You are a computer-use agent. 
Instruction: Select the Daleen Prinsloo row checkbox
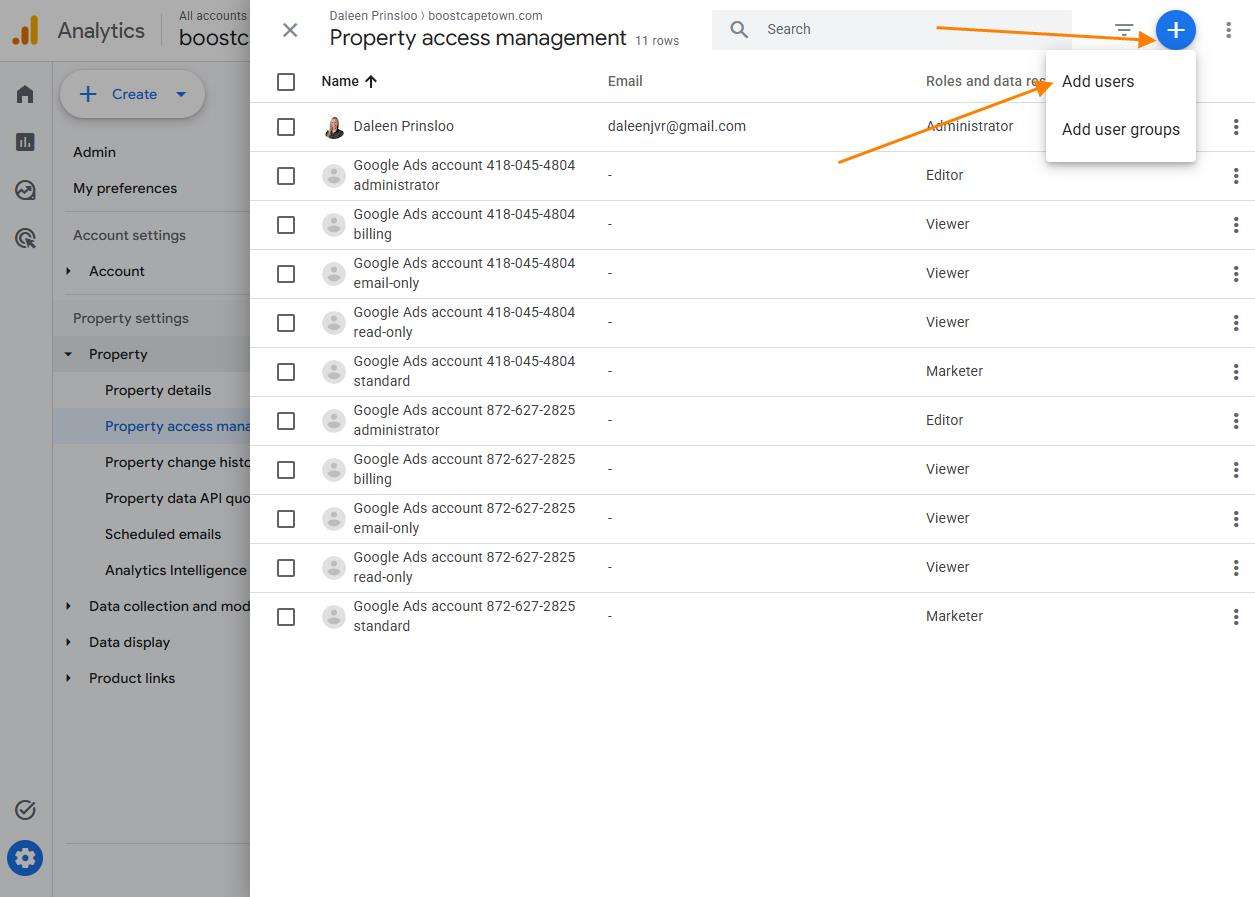pos(286,127)
